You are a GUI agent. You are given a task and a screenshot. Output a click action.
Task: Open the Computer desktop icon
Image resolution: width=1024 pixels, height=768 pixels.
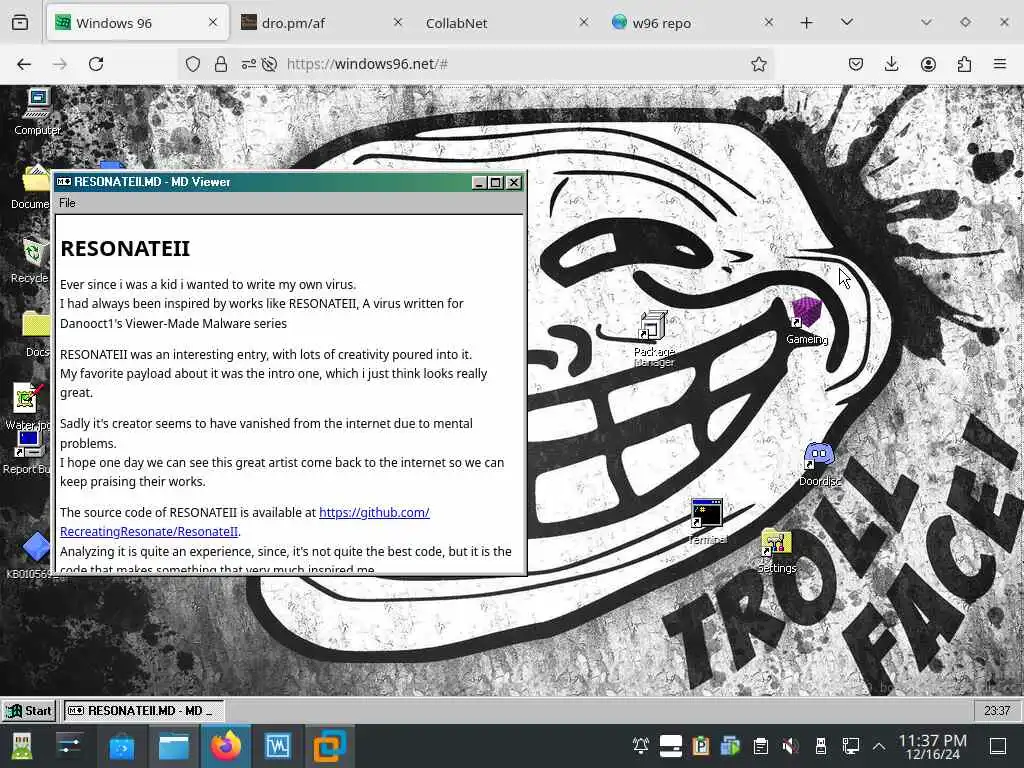pos(37,111)
